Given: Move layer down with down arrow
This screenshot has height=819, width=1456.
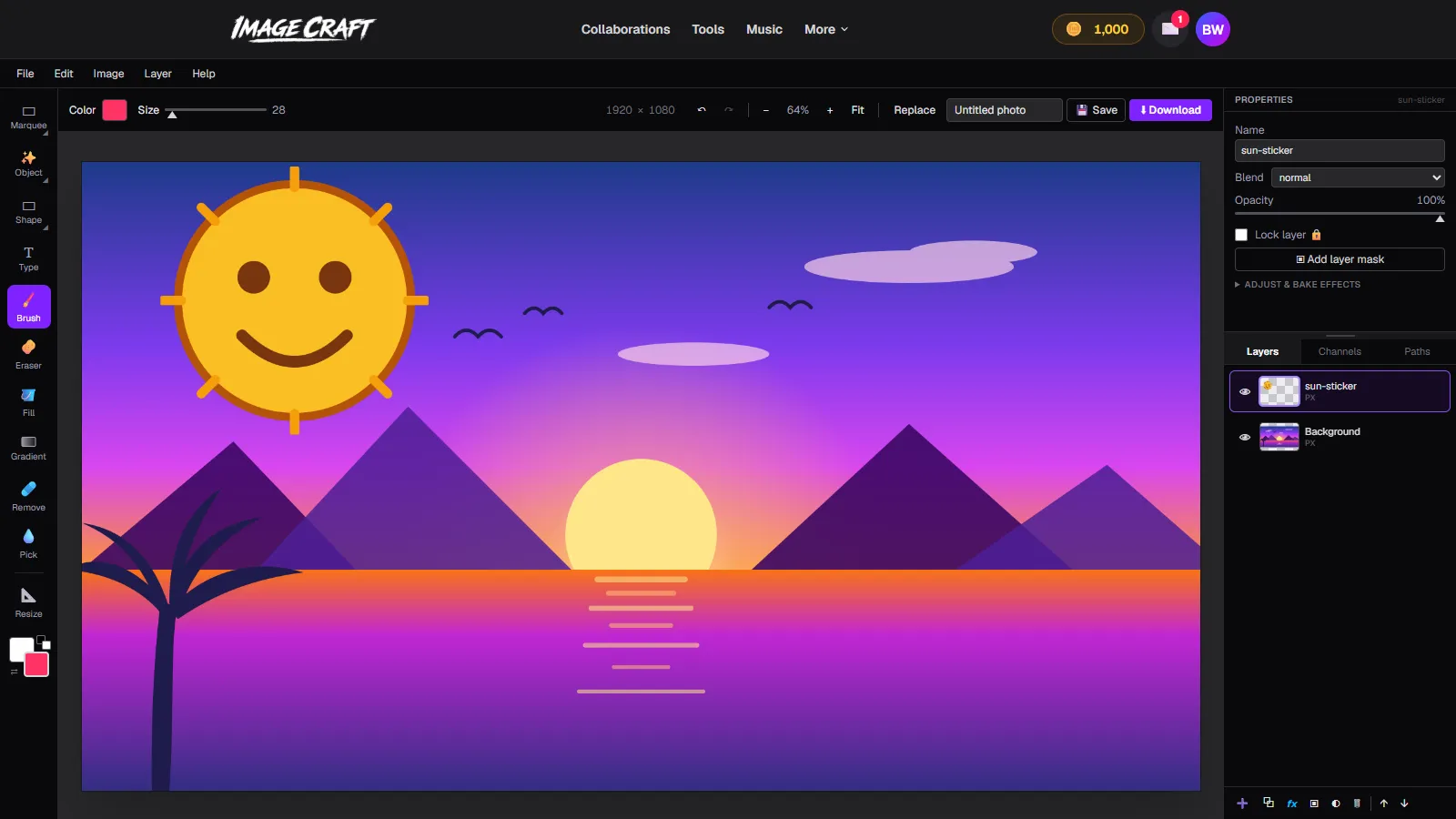Looking at the screenshot, I should [1404, 804].
